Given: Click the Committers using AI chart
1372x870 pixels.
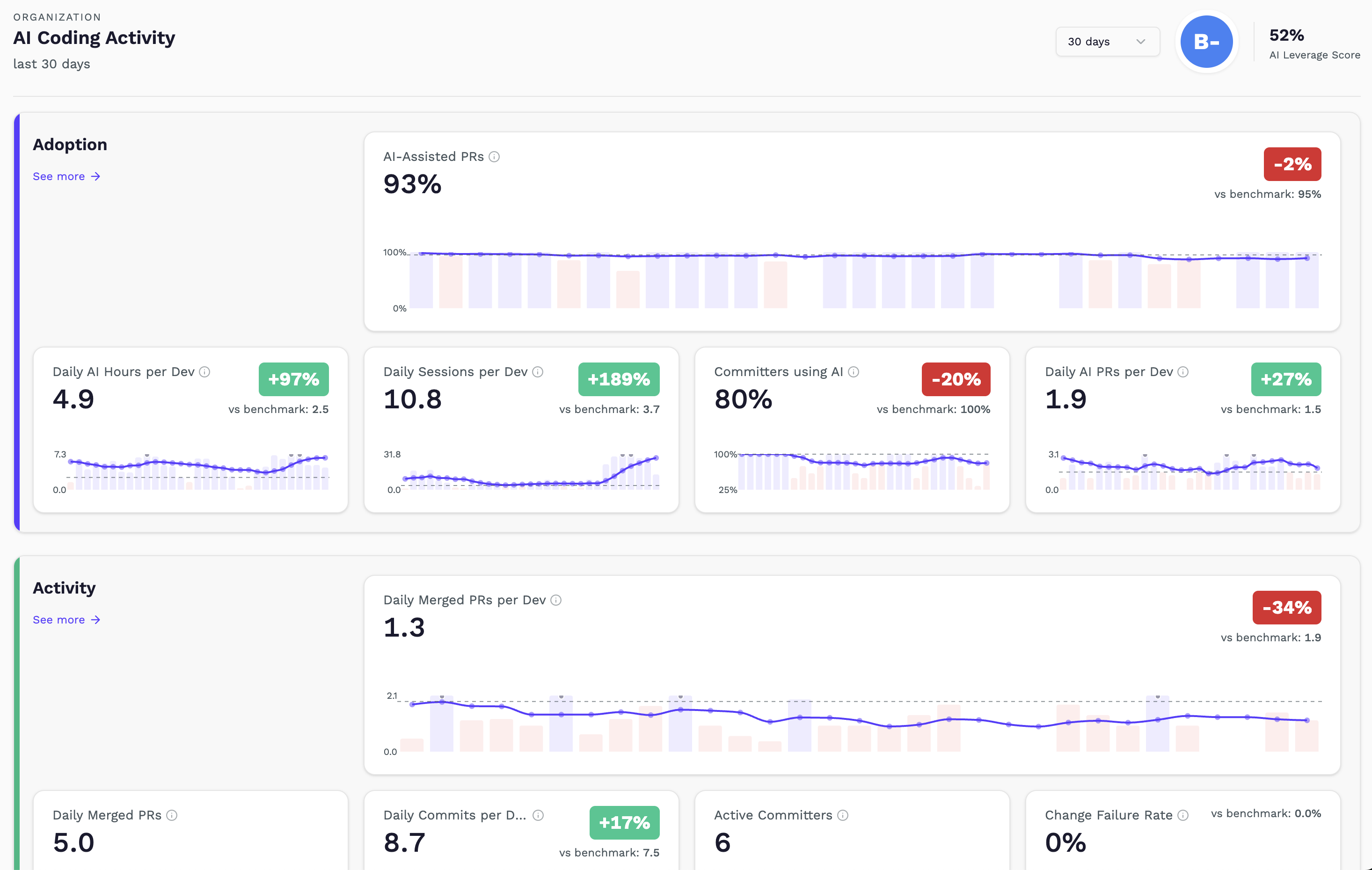Looking at the screenshot, I should (x=853, y=471).
